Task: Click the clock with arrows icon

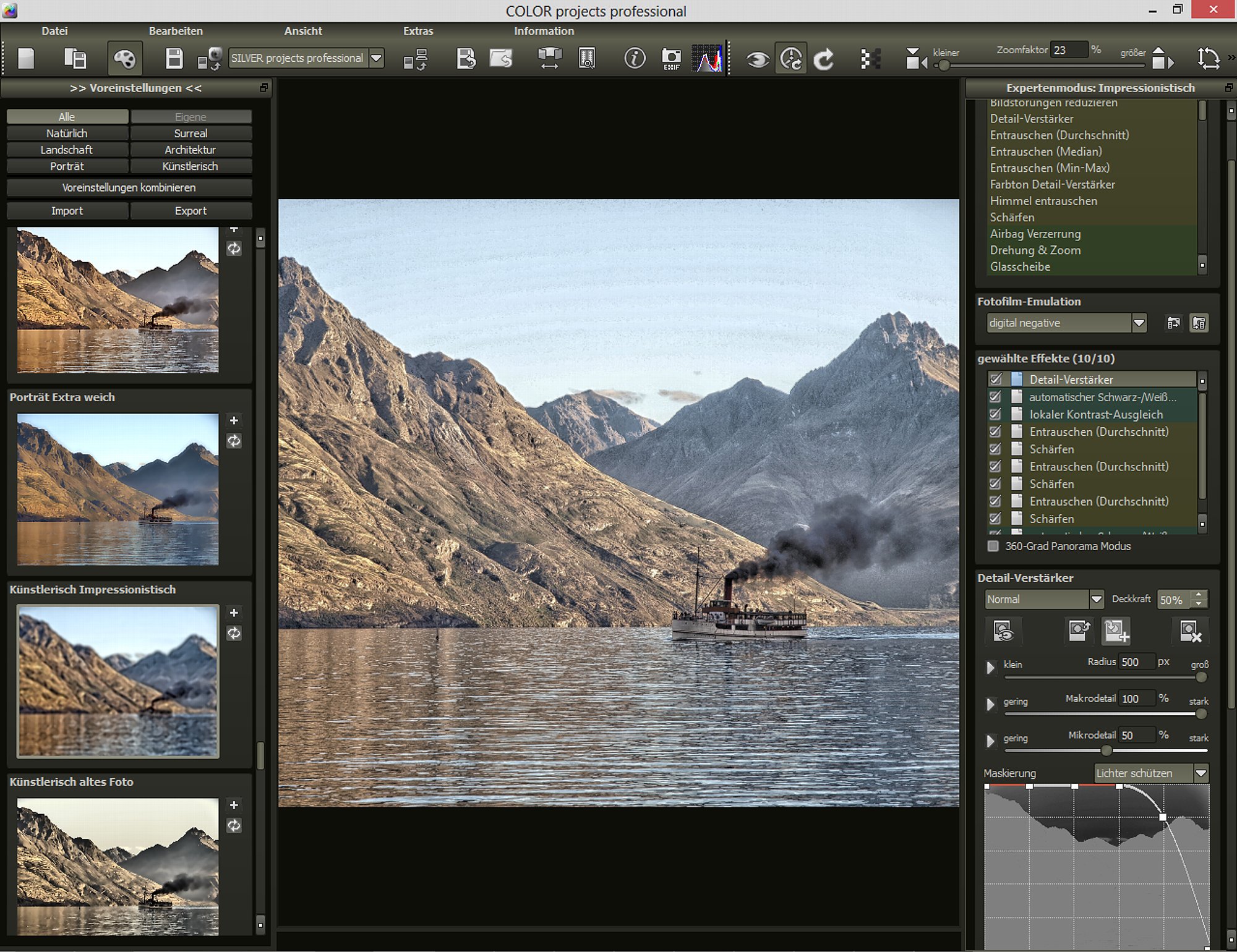Action: tap(791, 59)
